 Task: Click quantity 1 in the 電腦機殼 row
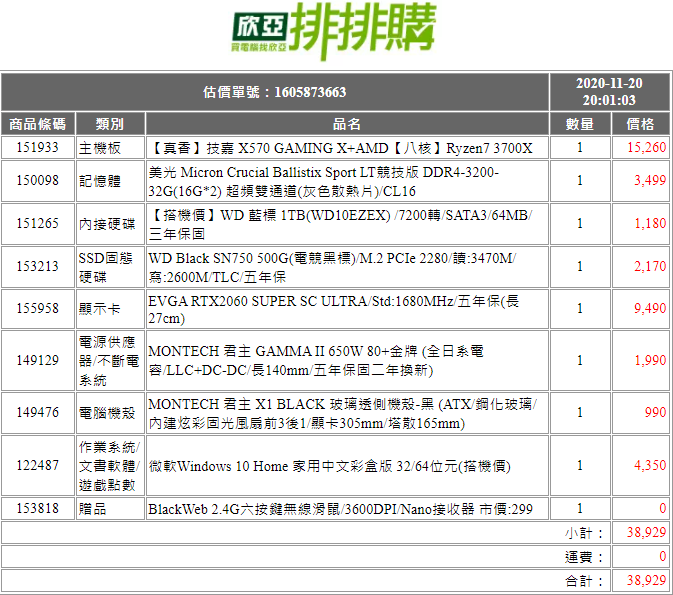pos(580,413)
